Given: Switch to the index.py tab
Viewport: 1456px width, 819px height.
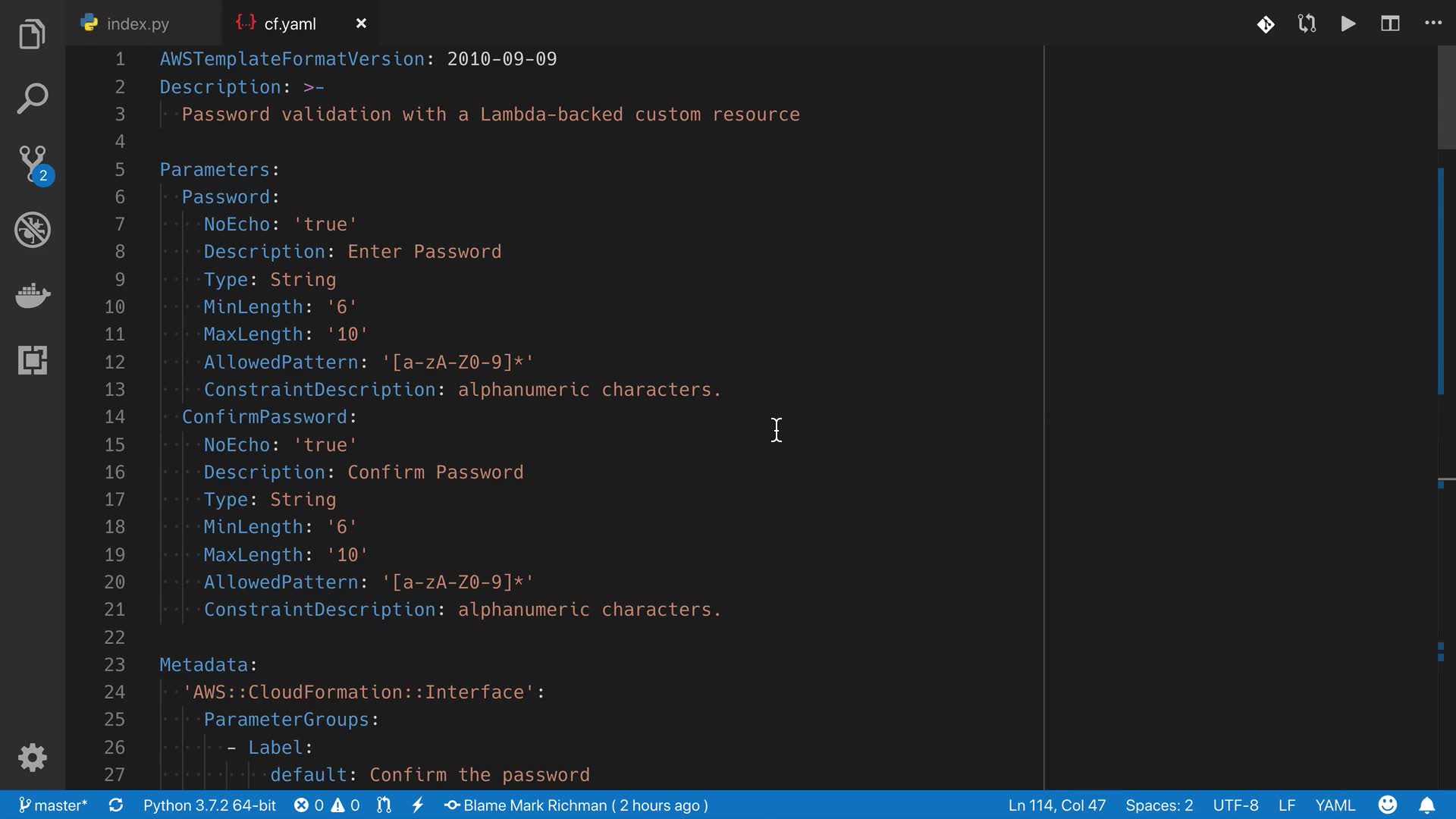Looking at the screenshot, I should [x=138, y=24].
